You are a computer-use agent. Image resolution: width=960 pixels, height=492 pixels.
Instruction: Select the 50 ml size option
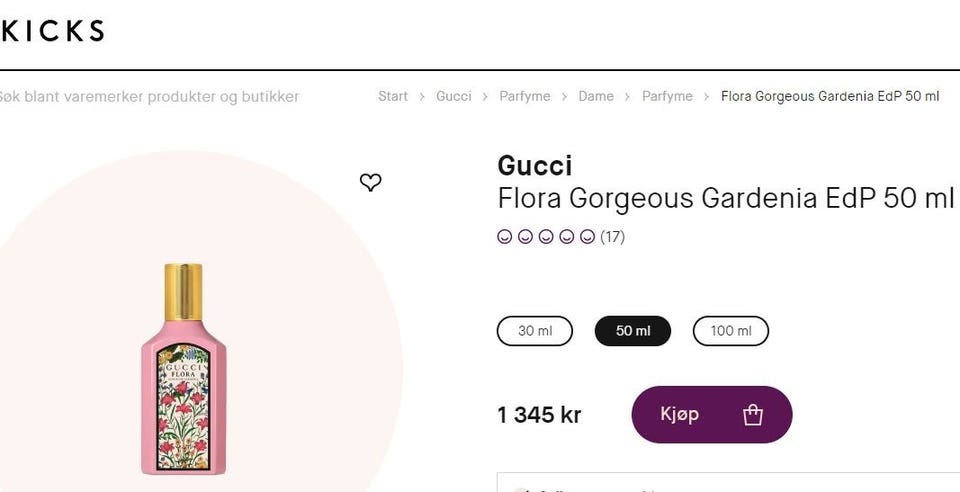tap(633, 331)
